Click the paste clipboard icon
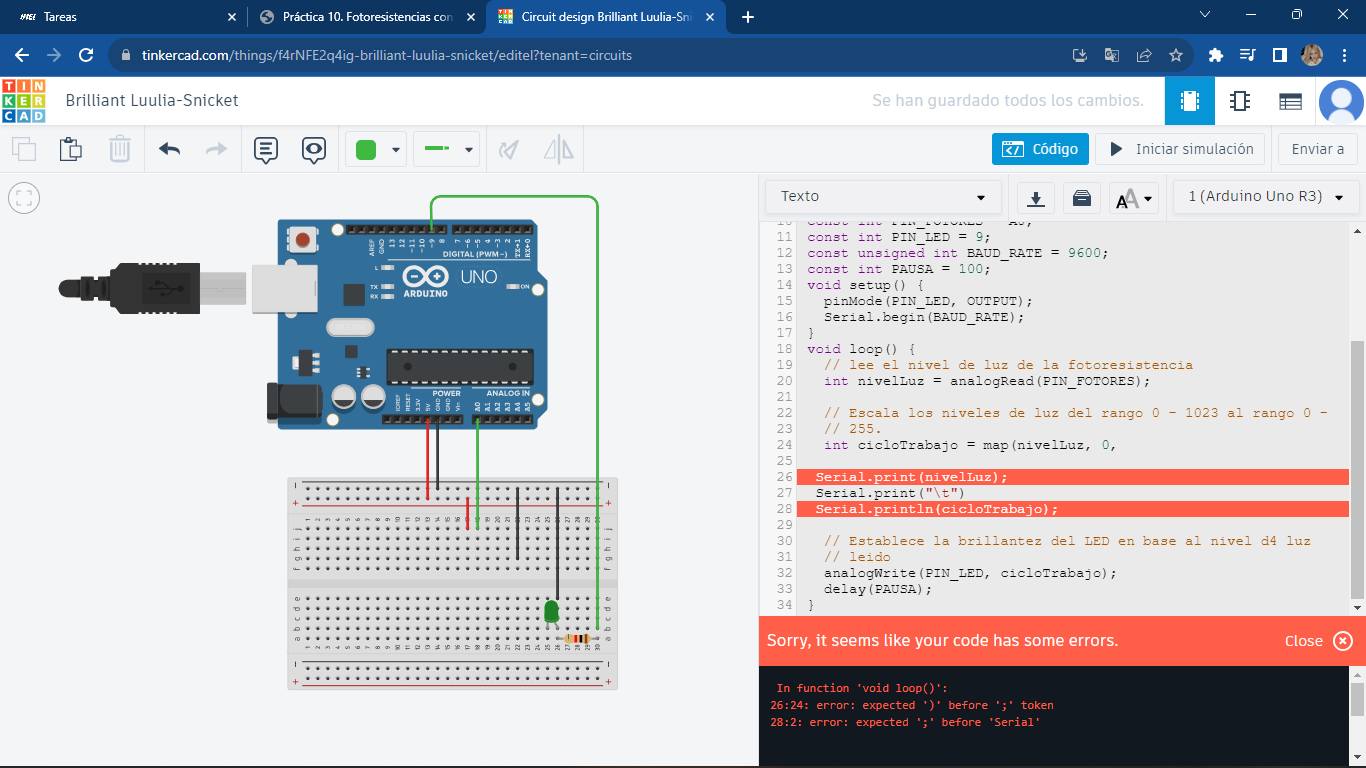1366x768 pixels. click(x=71, y=150)
